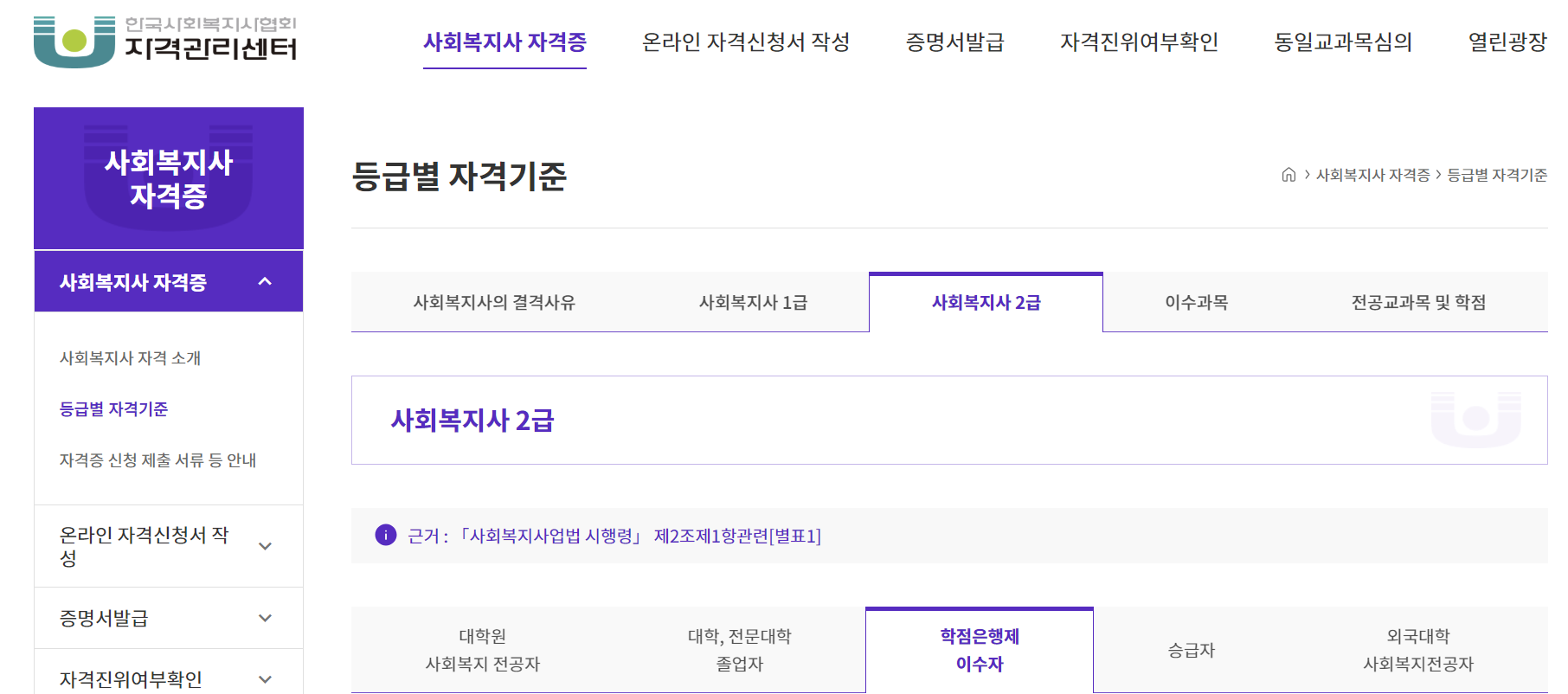Open 자격증 신청 제출 서류 등 안내 link
Image resolution: width=1568 pixels, height=694 pixels.
pyautogui.click(x=157, y=460)
